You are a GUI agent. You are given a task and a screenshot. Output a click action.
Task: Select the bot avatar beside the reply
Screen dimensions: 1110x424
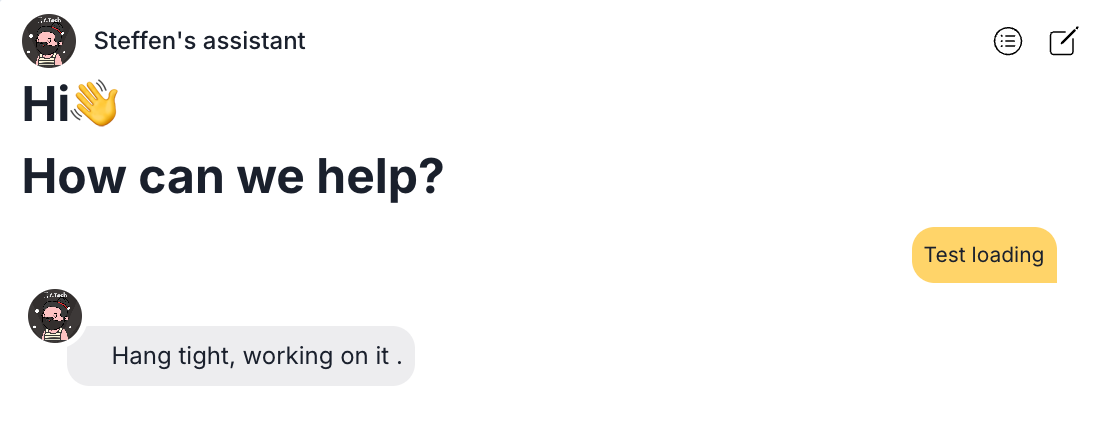pos(55,316)
